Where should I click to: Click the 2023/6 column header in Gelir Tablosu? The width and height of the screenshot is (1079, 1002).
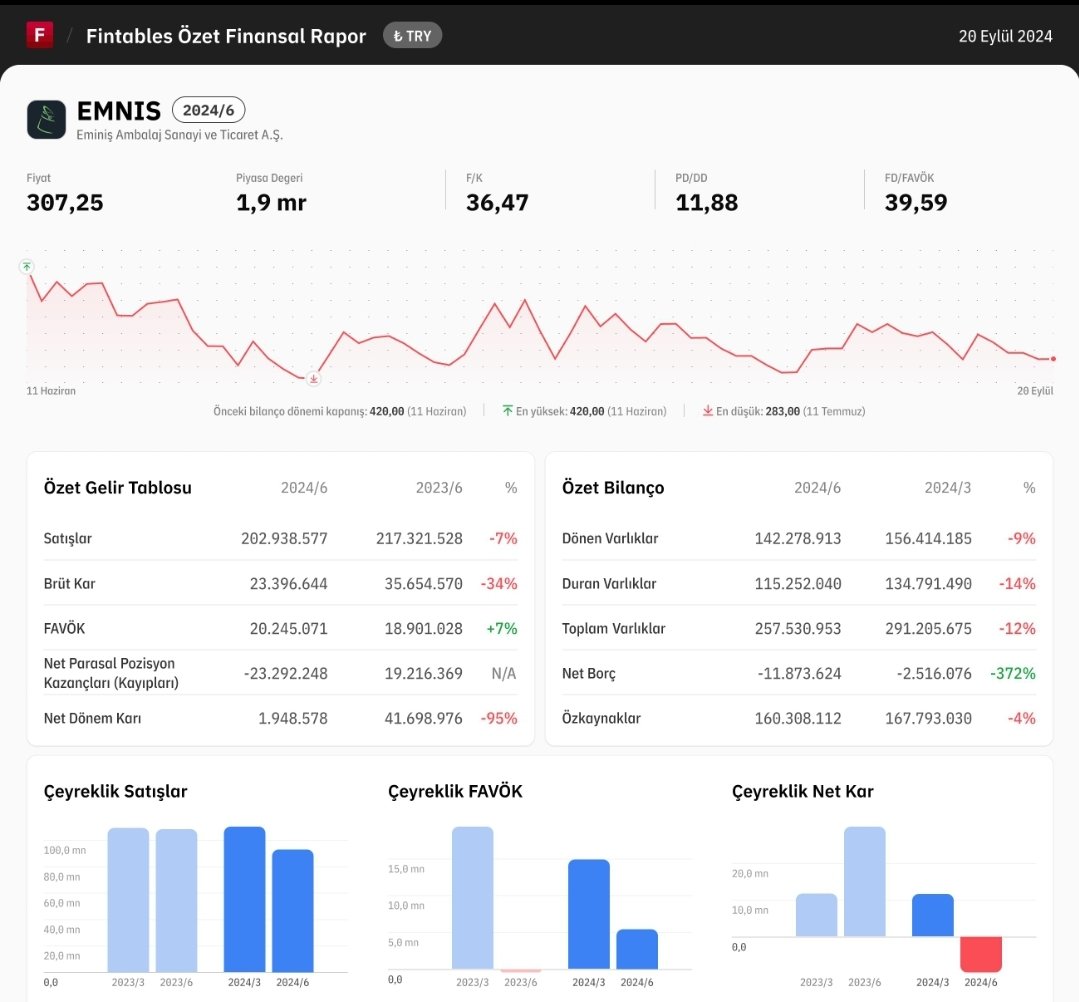(439, 488)
